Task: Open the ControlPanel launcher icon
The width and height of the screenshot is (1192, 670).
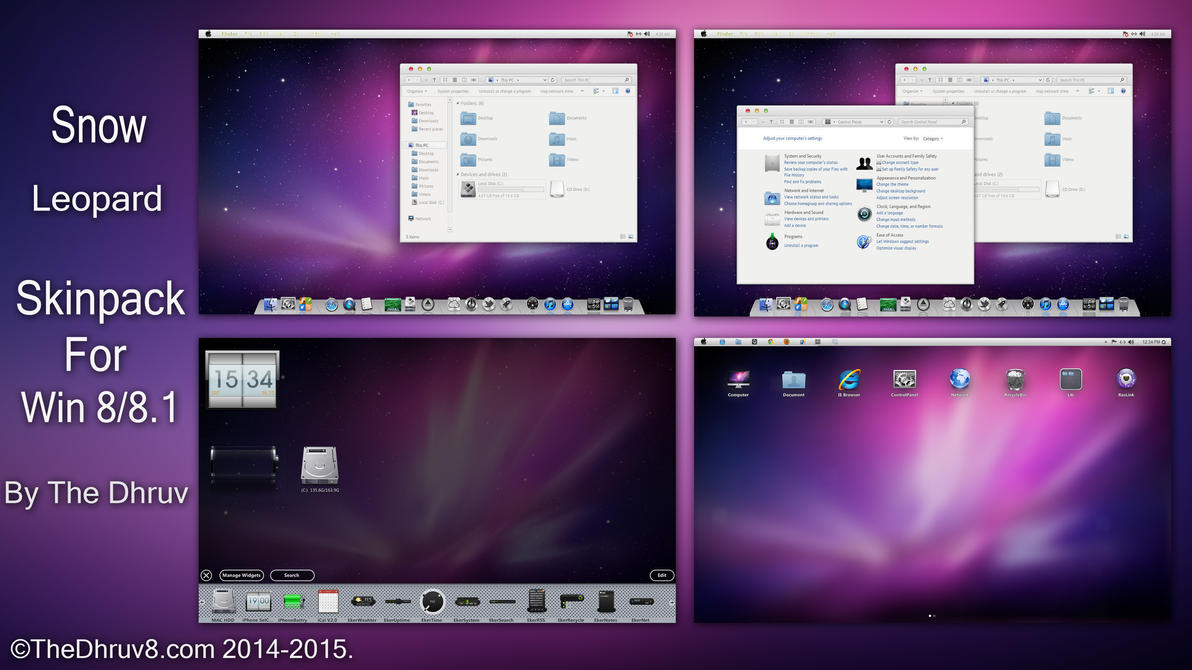Action: point(904,380)
